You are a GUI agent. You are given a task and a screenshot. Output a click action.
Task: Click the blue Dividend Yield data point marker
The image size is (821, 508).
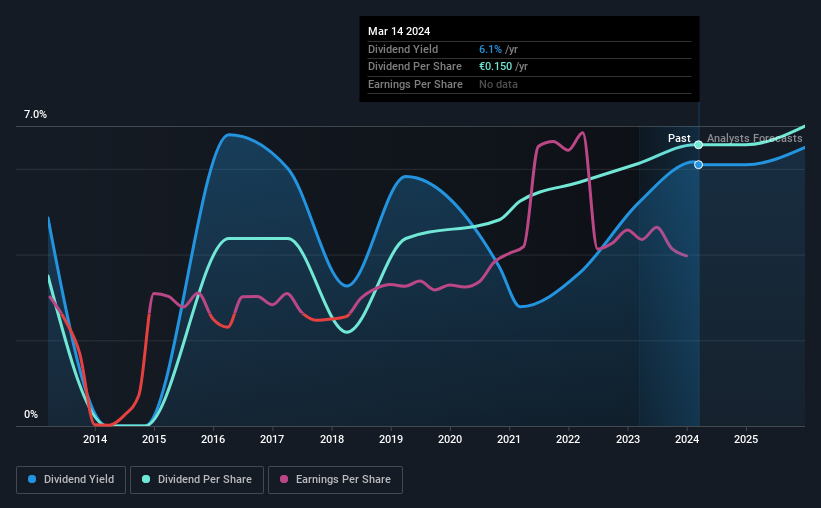pos(698,165)
